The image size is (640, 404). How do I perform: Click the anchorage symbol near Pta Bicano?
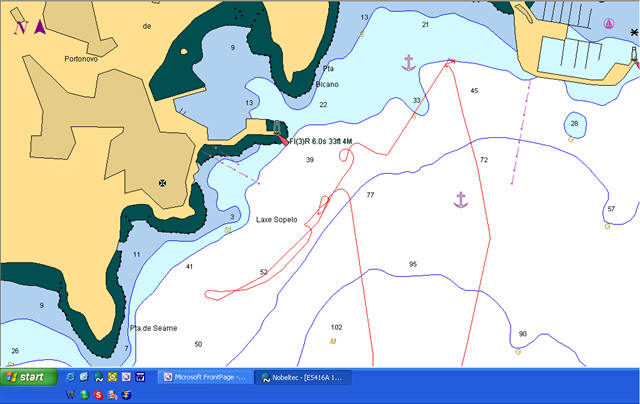pyautogui.click(x=407, y=64)
